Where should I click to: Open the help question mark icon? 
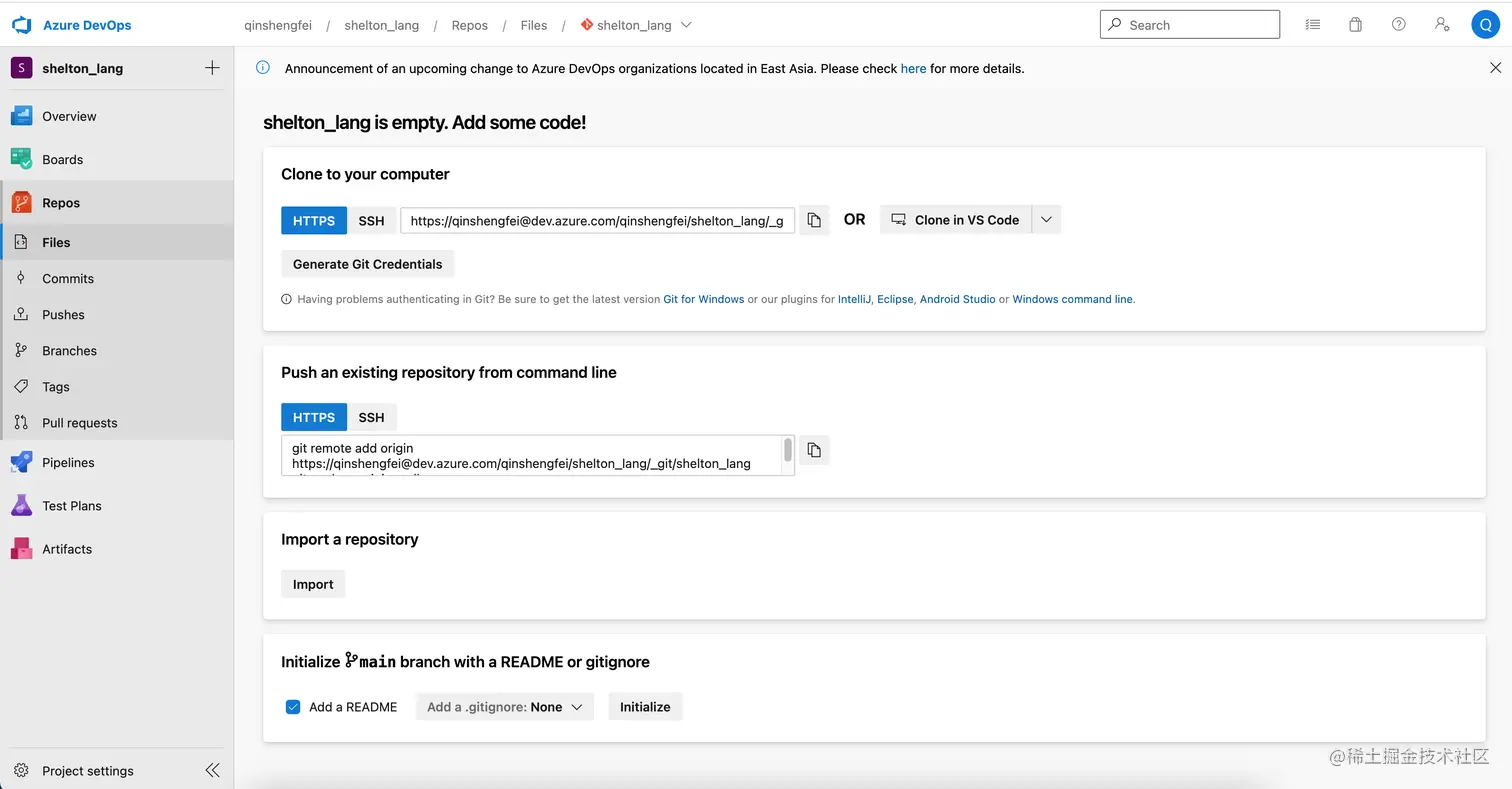point(1398,25)
